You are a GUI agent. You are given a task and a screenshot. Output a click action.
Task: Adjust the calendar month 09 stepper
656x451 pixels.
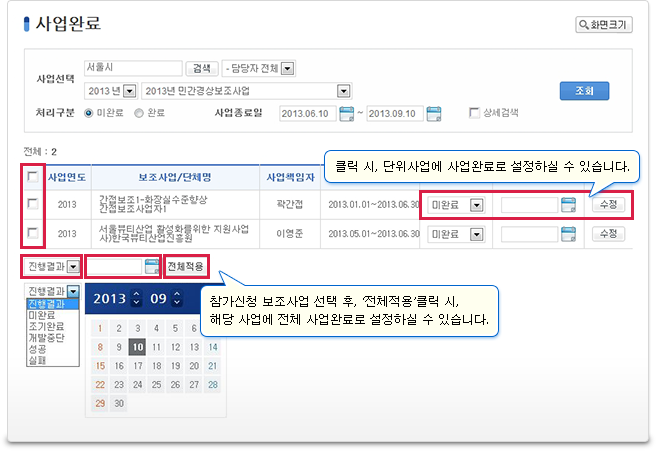point(177,298)
